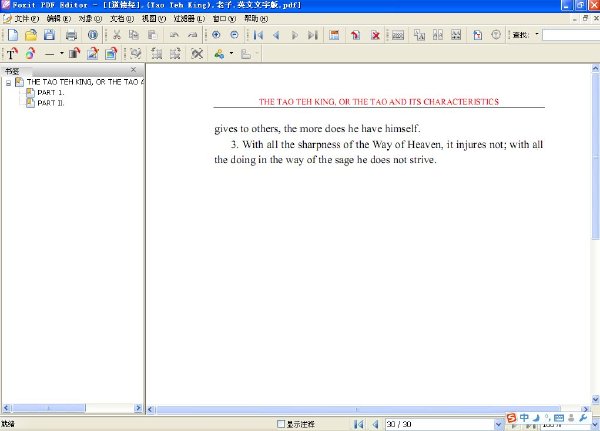
Task: Add gradient shading object tool
Action: click(x=74, y=54)
